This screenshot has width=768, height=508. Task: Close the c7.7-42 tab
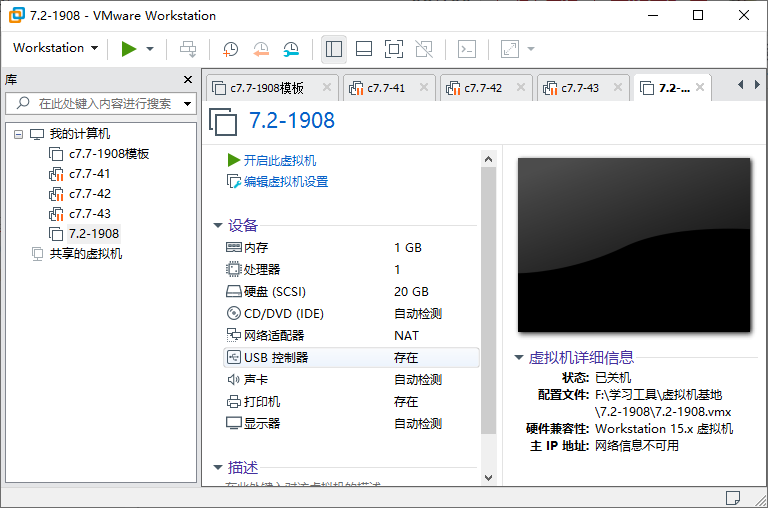click(x=521, y=87)
